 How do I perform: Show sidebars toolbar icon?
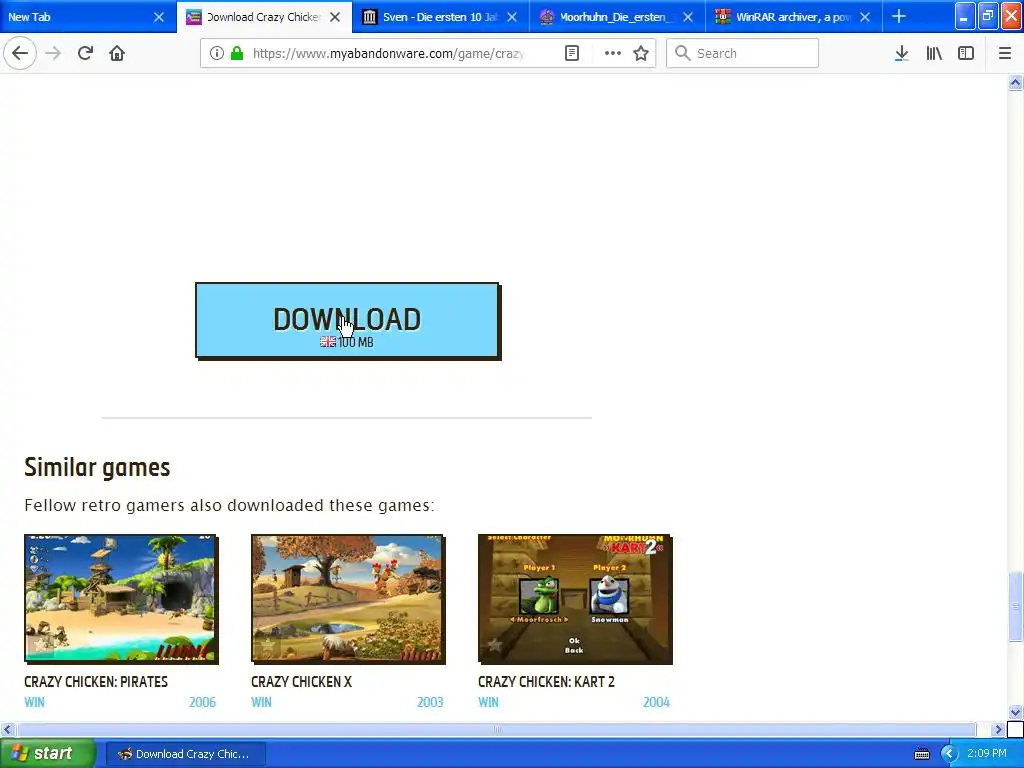pyautogui.click(x=966, y=53)
